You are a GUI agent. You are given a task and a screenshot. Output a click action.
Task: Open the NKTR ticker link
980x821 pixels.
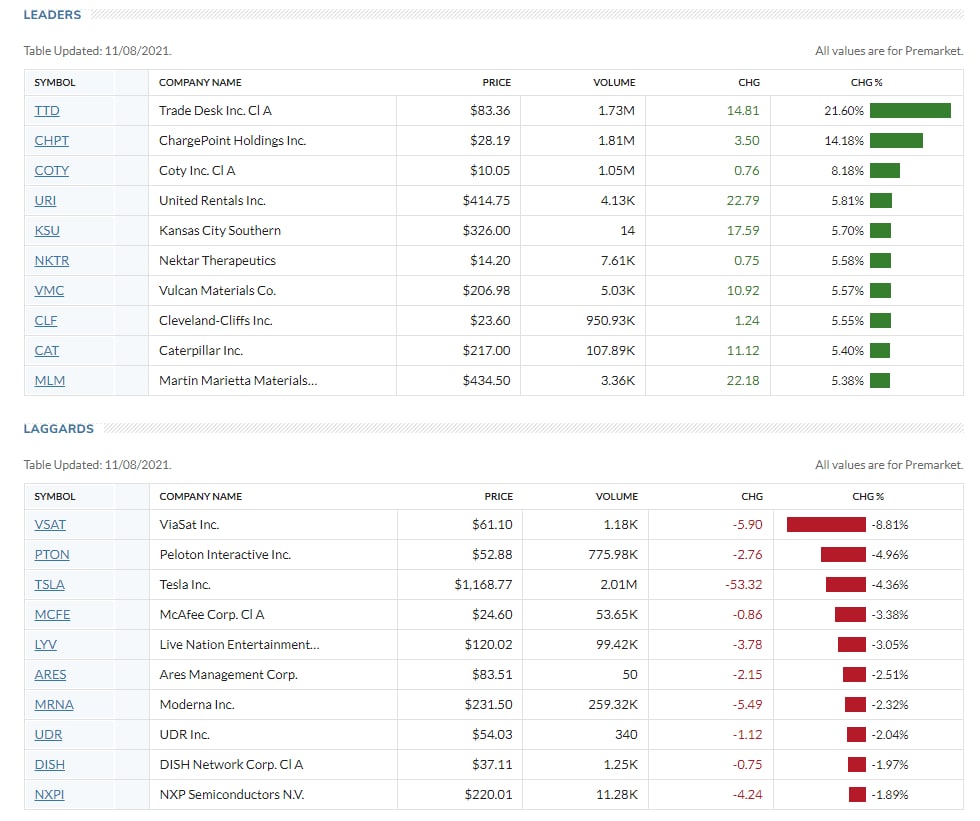coord(51,261)
